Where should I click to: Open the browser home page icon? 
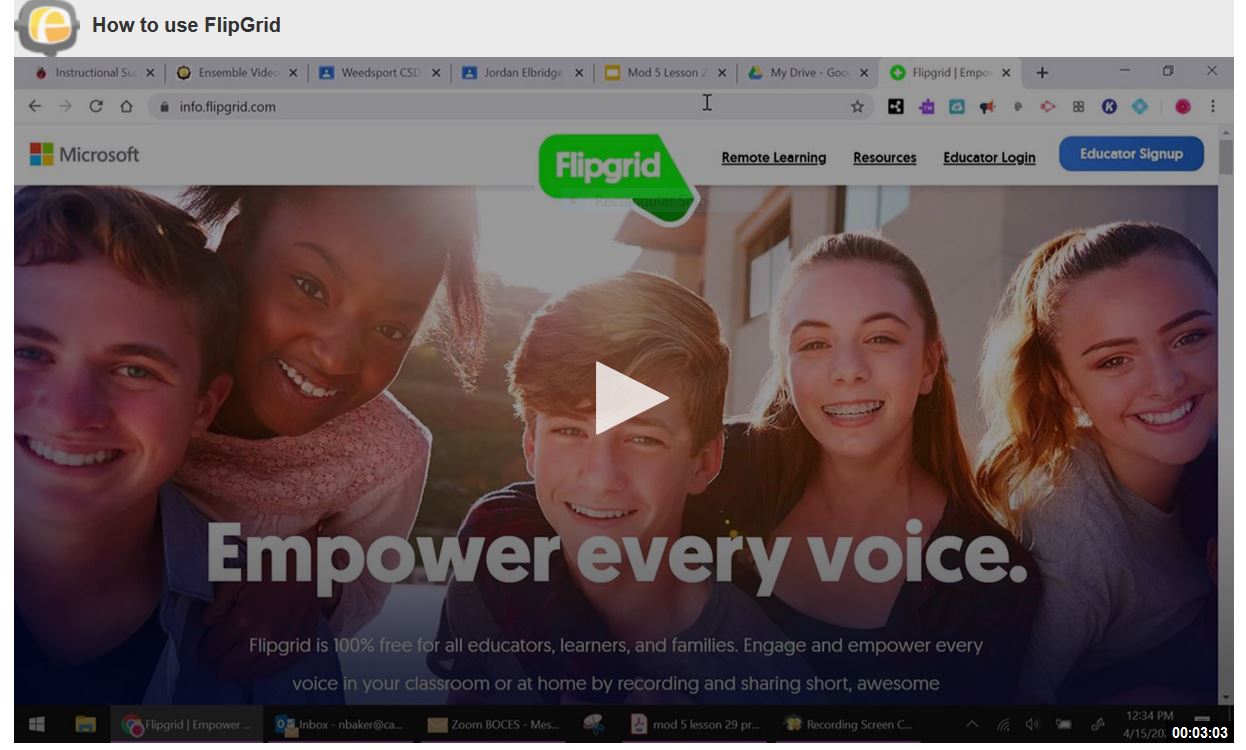(126, 106)
